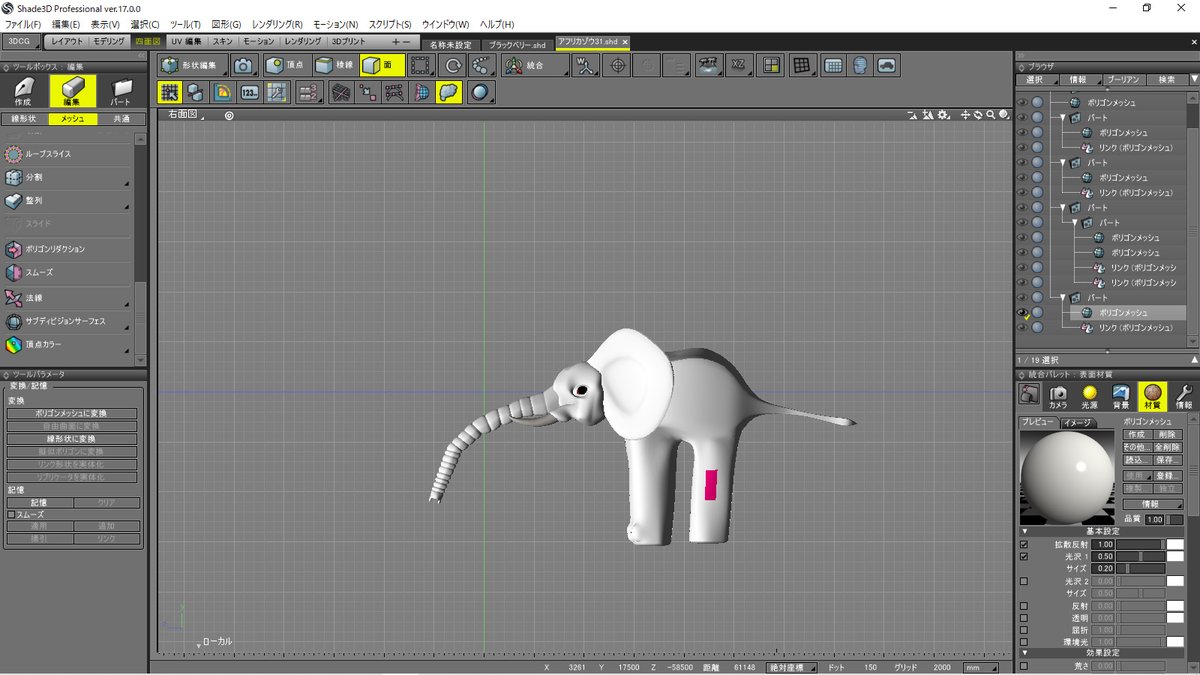Click the 123 numeric input icon
The height and width of the screenshot is (675, 1200).
[x=250, y=92]
